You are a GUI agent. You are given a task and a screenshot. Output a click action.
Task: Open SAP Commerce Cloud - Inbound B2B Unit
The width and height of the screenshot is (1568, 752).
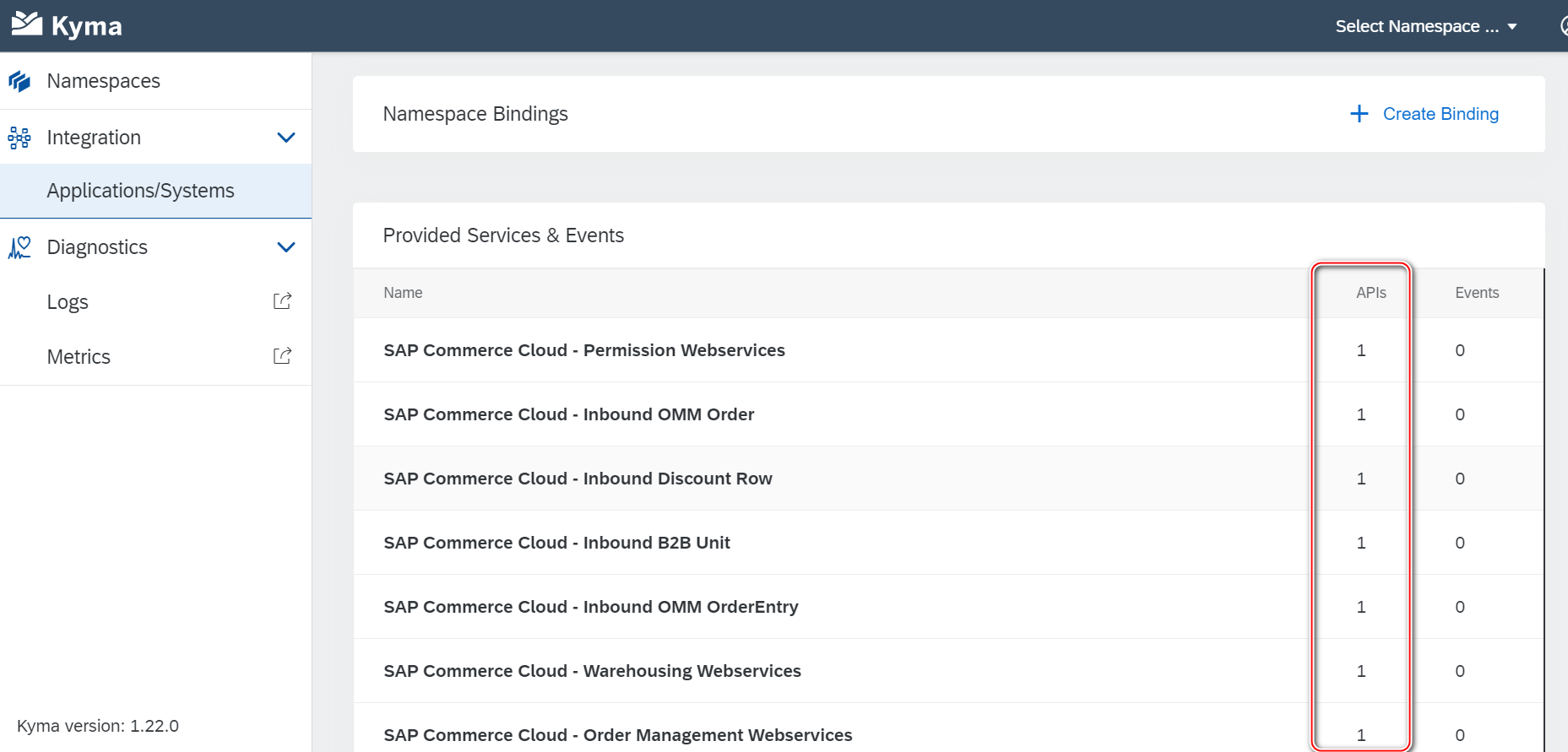click(x=556, y=543)
